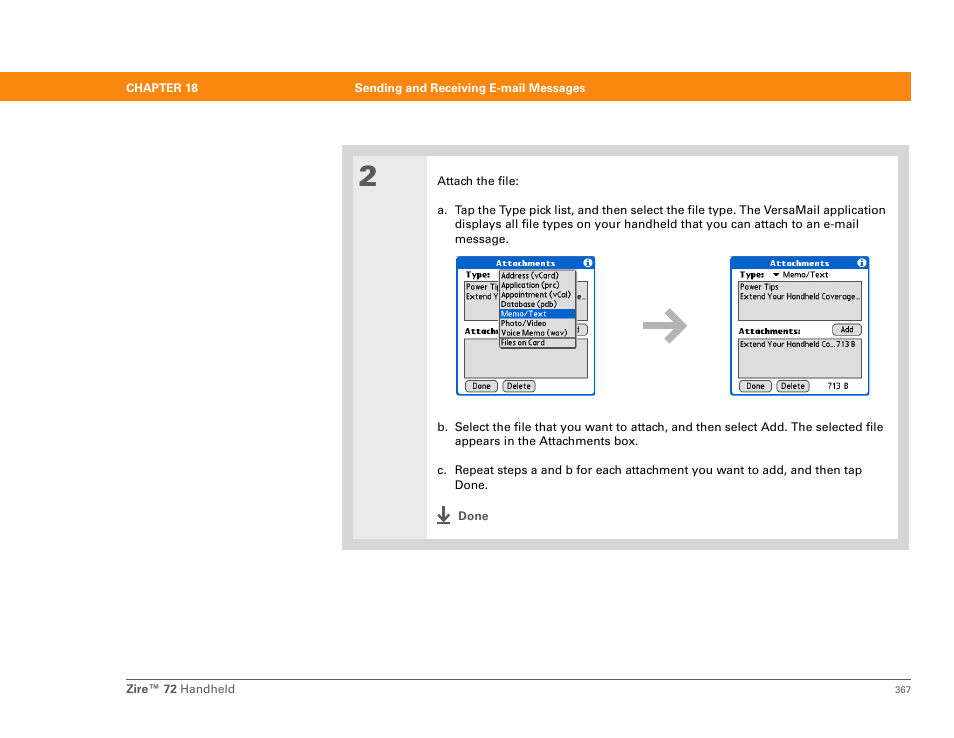Click info icon in right Attachments dialog

click(862, 263)
